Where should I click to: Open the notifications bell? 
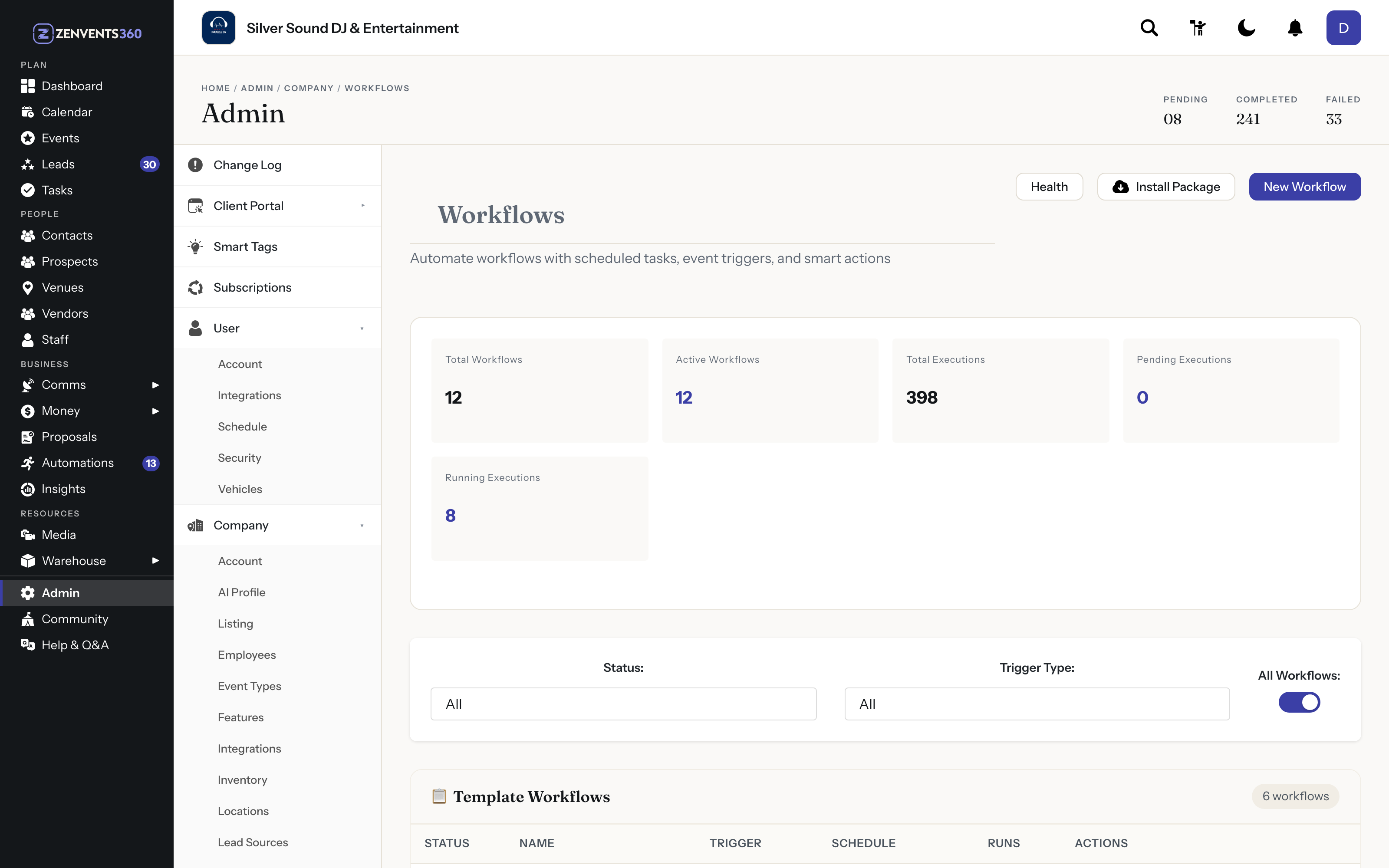(x=1295, y=27)
